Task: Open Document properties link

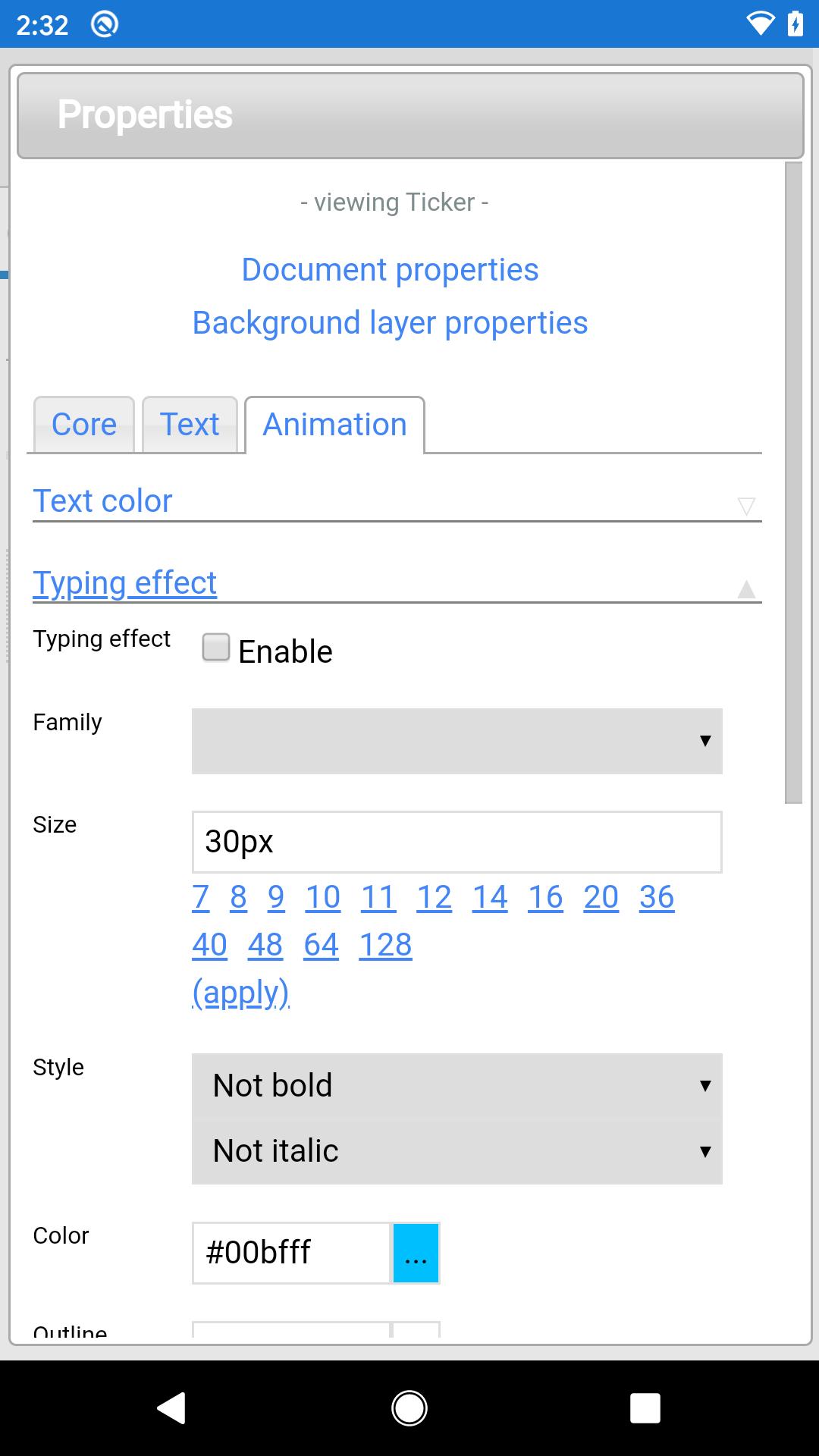Action: (390, 270)
